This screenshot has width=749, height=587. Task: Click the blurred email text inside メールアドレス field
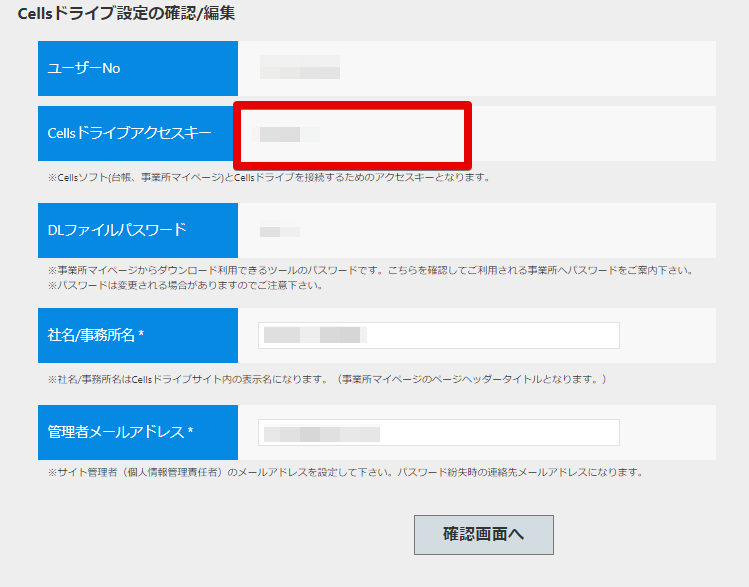click(322, 434)
